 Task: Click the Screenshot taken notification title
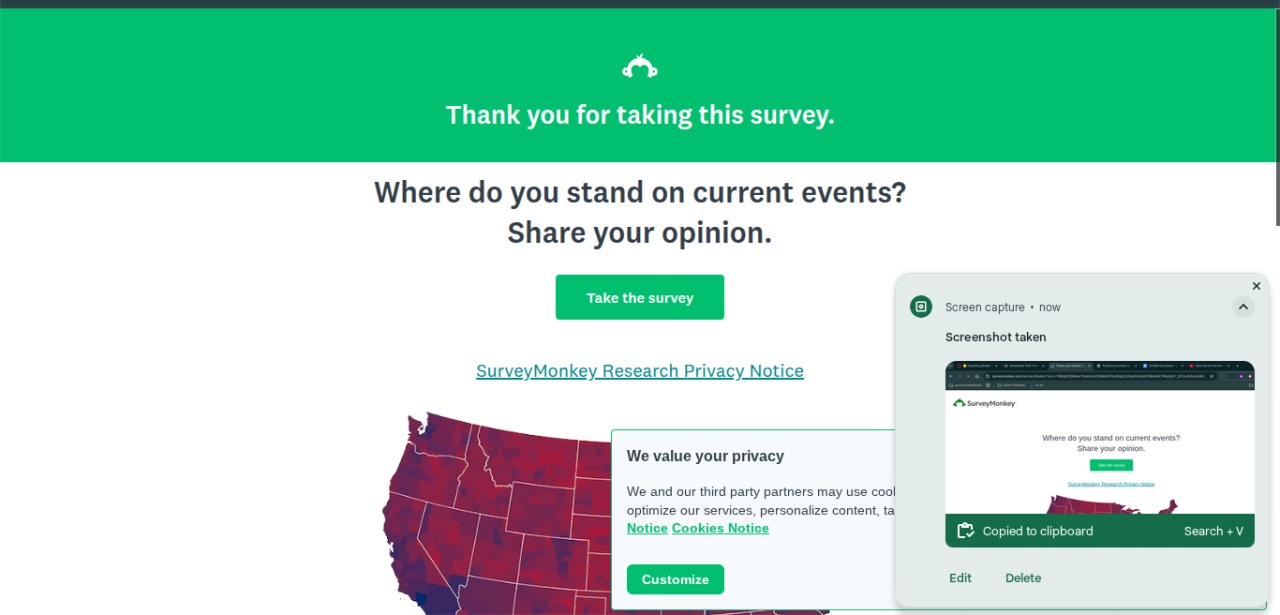(x=995, y=337)
